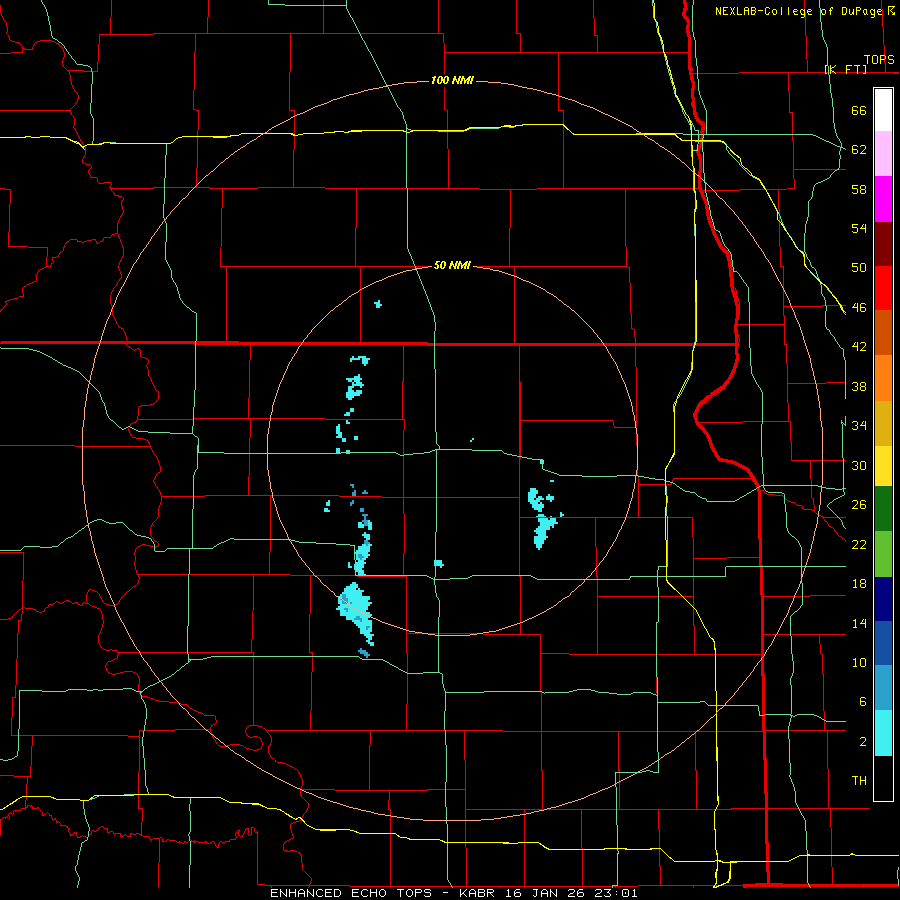Choose the bright red swatch near 46
The width and height of the screenshot is (900, 900).
pos(883,288)
